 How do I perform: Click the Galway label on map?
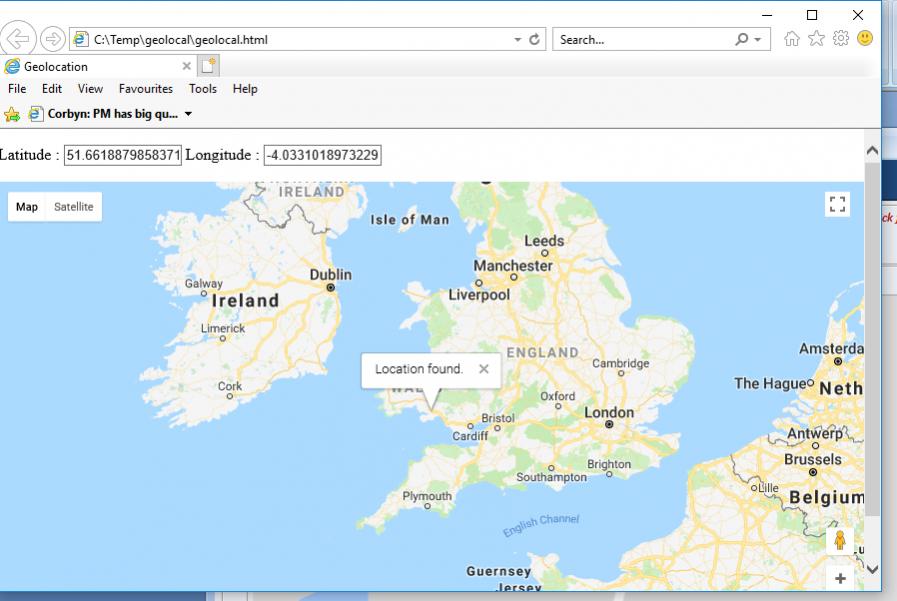point(204,283)
